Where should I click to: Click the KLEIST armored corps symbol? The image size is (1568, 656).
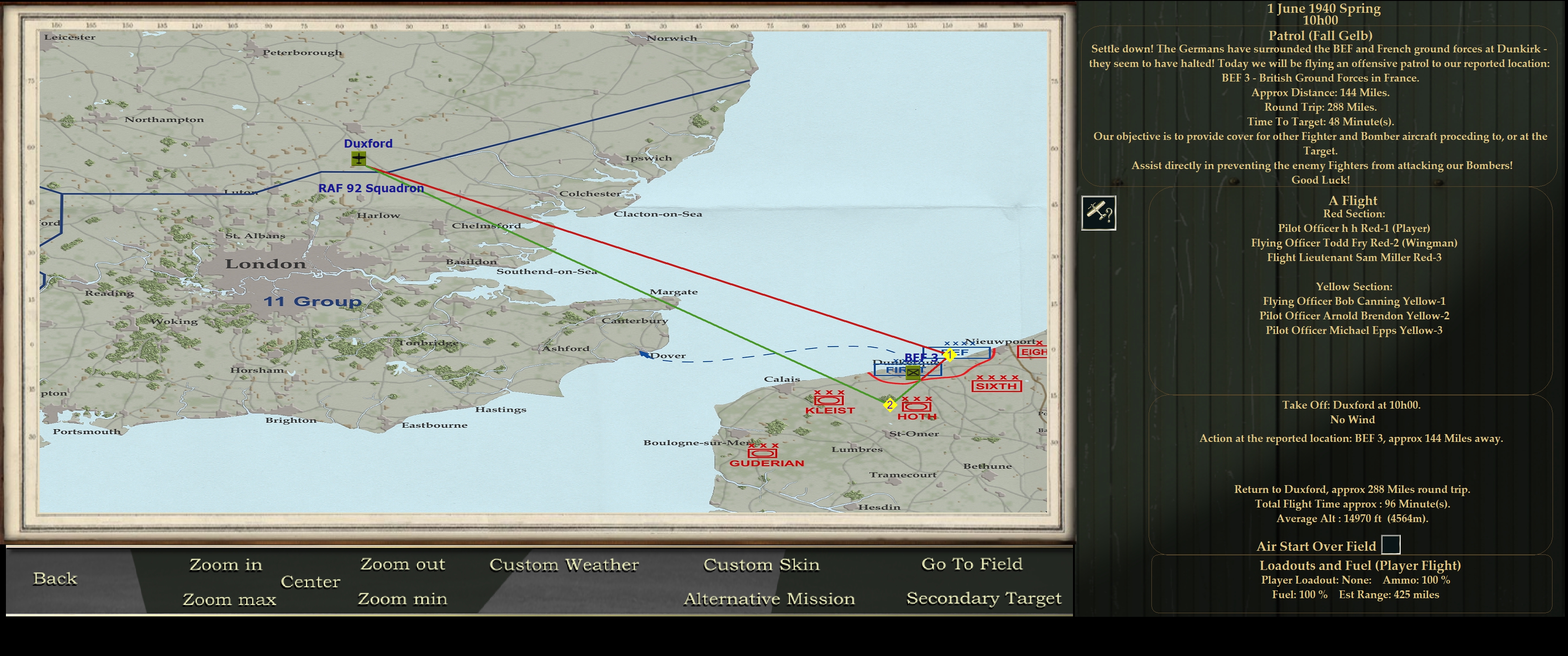pos(828,400)
